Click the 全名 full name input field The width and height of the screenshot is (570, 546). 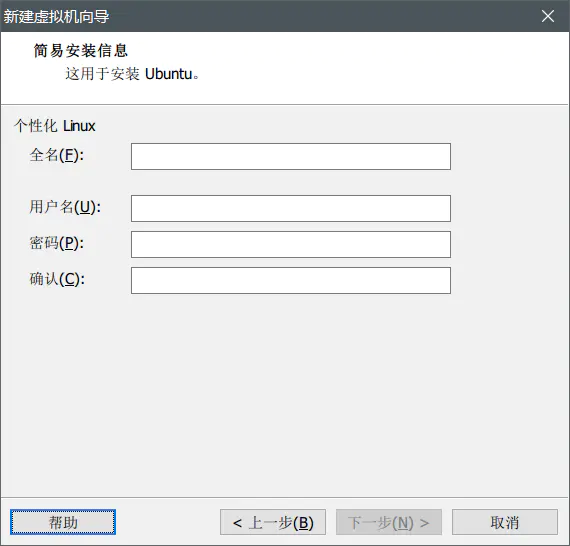[x=291, y=156]
